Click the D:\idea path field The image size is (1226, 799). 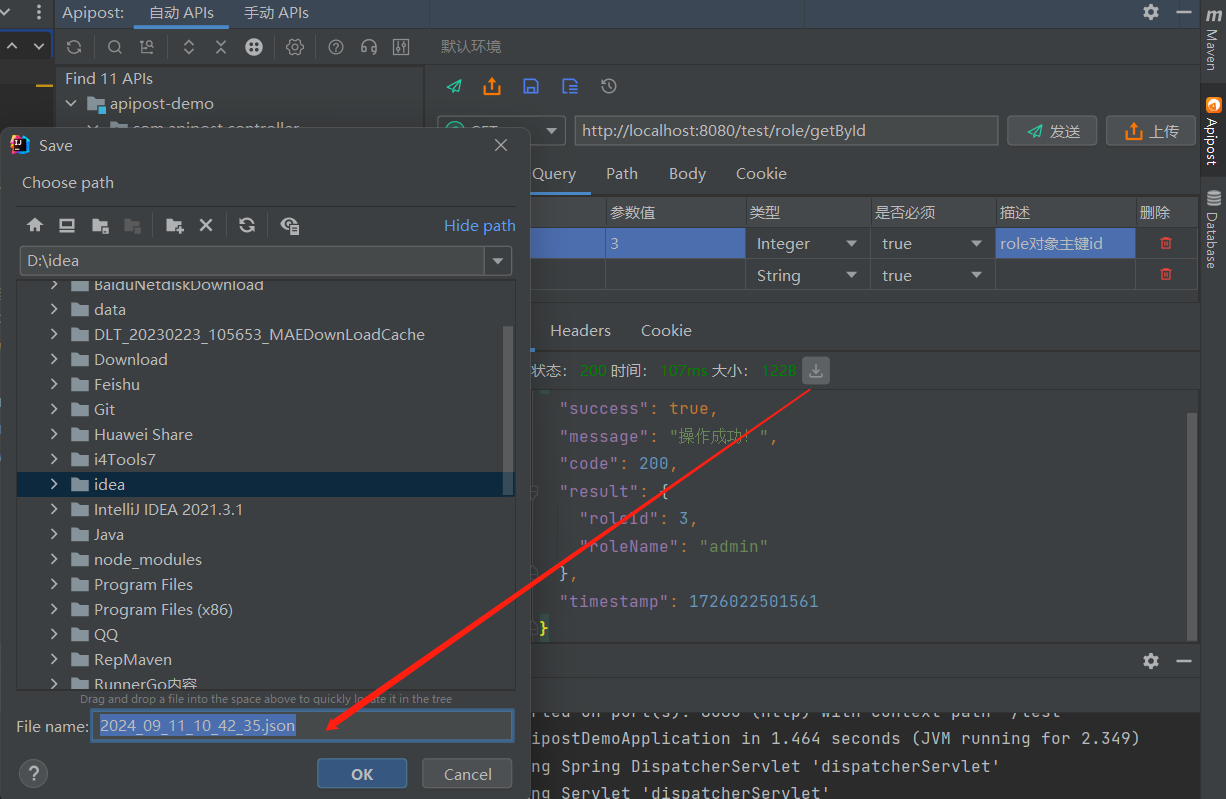tap(252, 261)
